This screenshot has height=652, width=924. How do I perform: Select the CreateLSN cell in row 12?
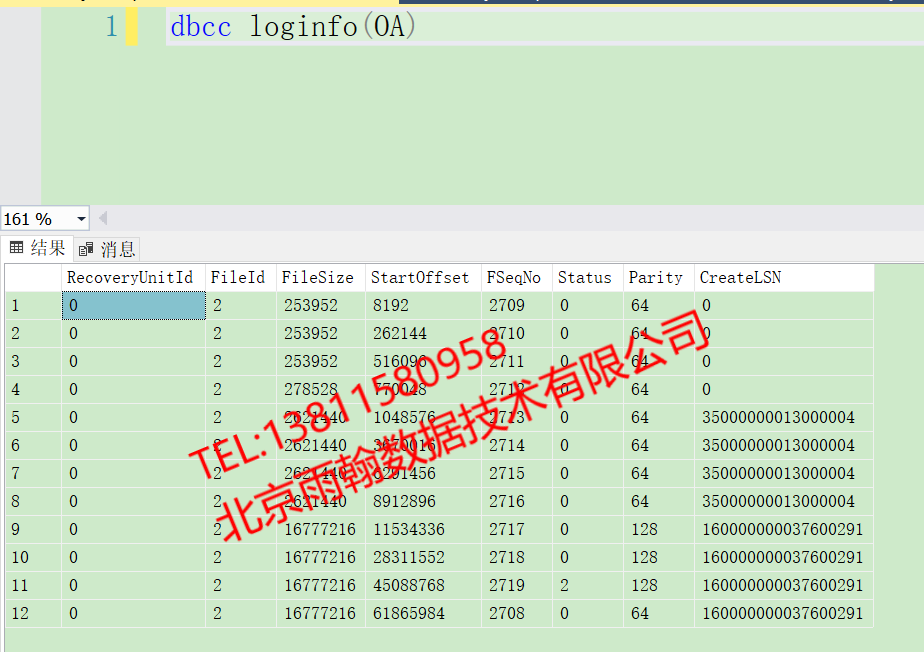pyautogui.click(x=784, y=614)
